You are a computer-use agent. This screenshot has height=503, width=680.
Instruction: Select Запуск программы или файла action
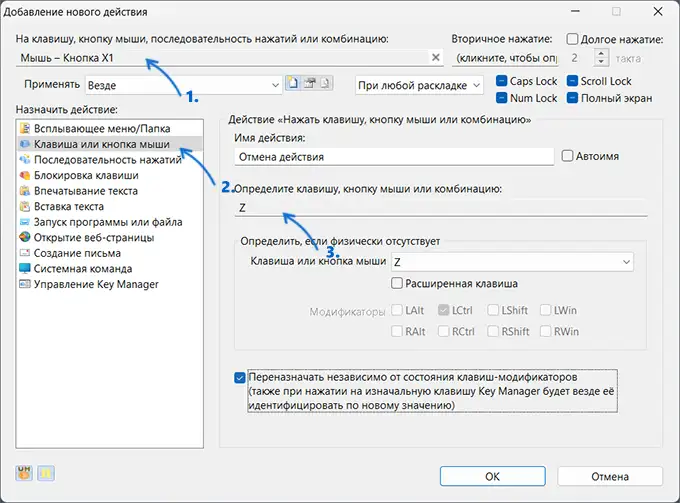[108, 222]
